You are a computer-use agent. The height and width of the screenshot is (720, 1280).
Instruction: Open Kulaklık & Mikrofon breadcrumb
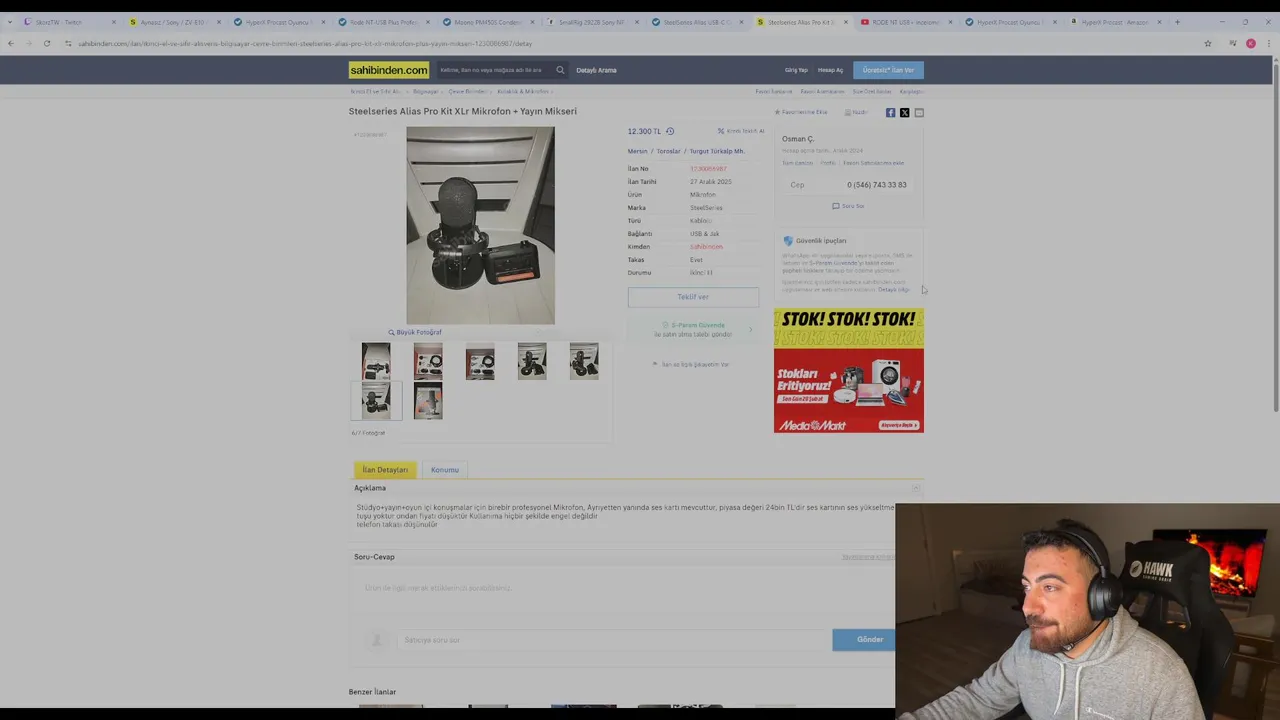(x=522, y=92)
